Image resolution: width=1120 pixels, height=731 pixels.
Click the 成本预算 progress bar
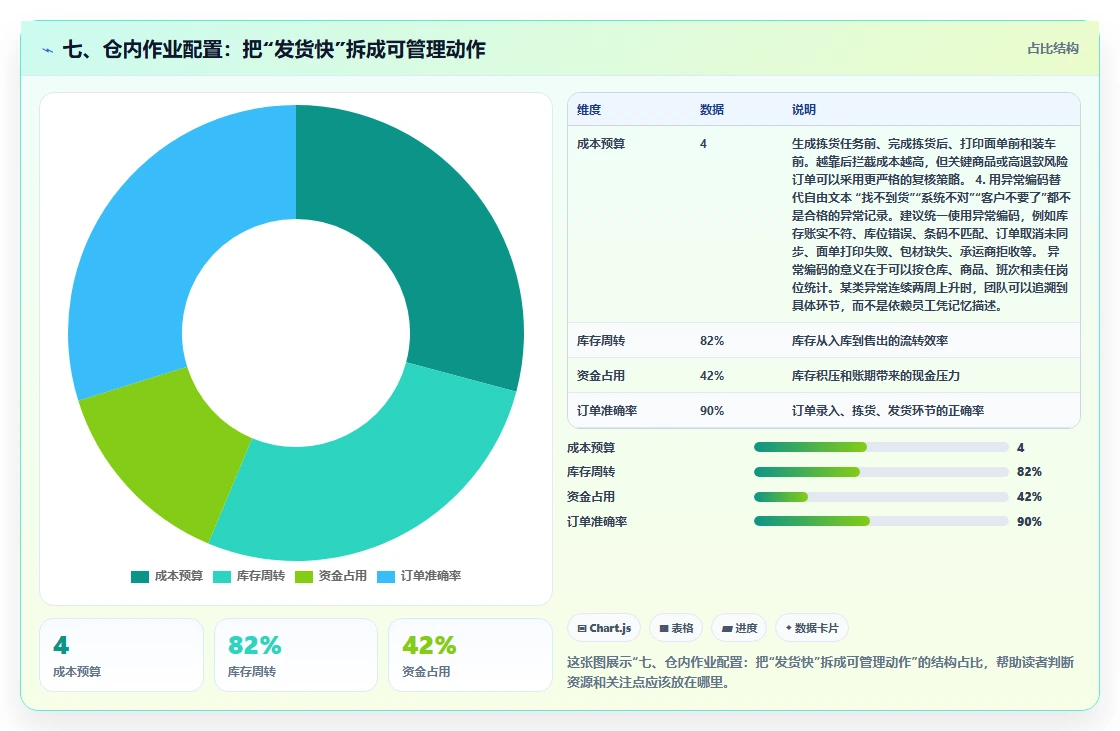tap(881, 447)
